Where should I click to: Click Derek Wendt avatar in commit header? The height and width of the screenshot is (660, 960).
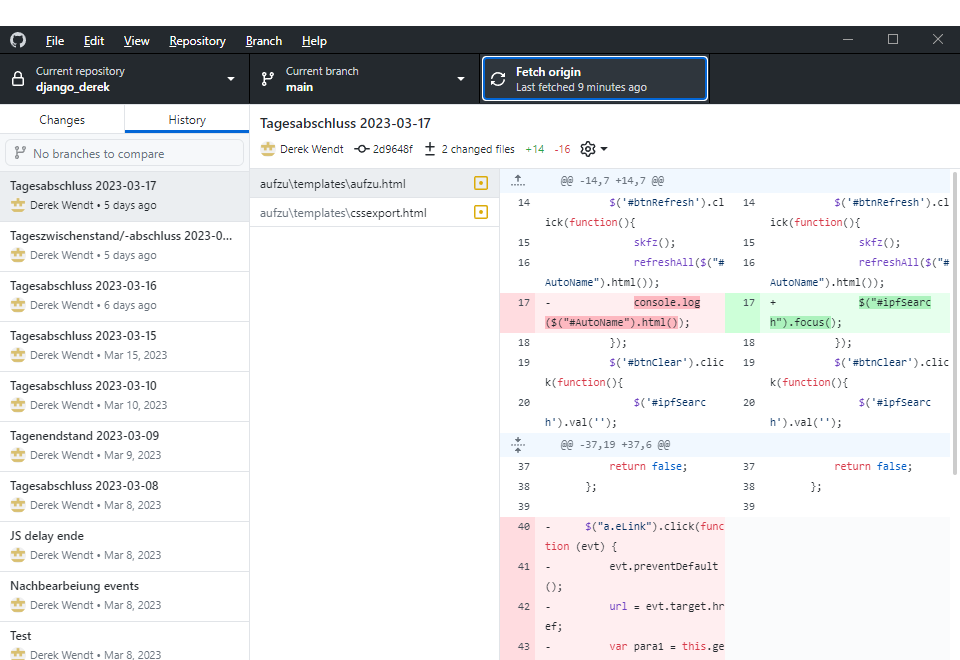(x=268, y=149)
